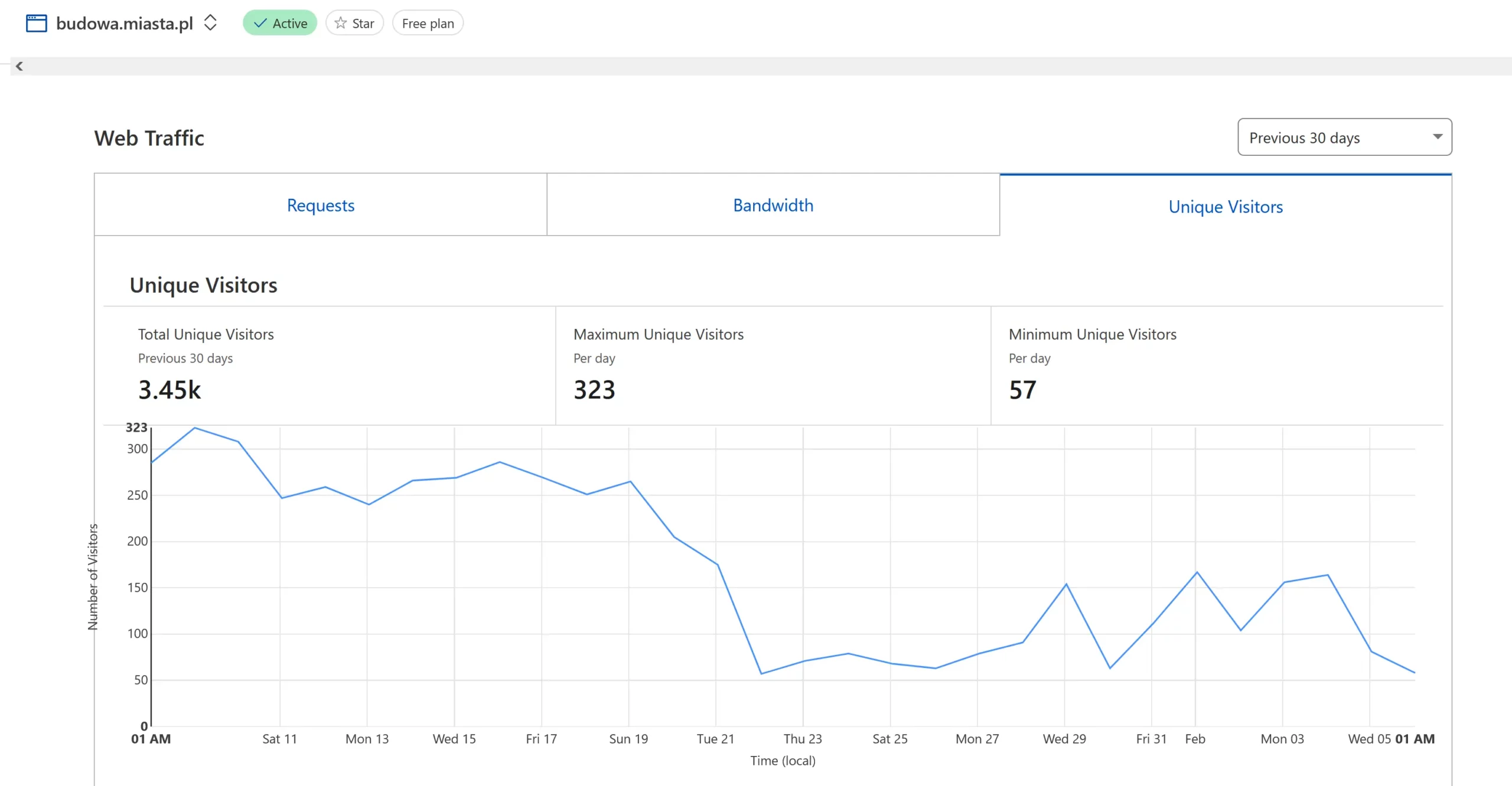
Task: Switch to the Requests tab
Action: (x=321, y=205)
